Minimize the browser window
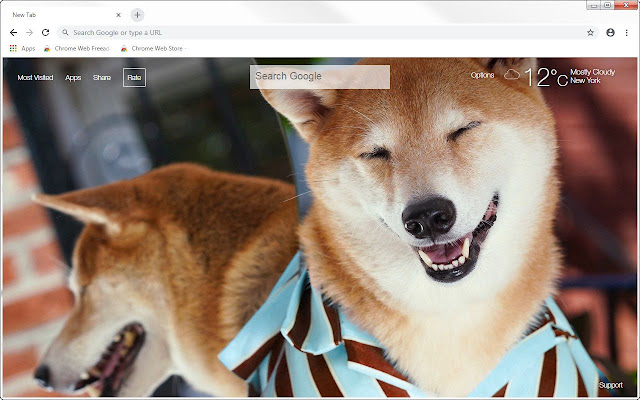 (594, 5)
